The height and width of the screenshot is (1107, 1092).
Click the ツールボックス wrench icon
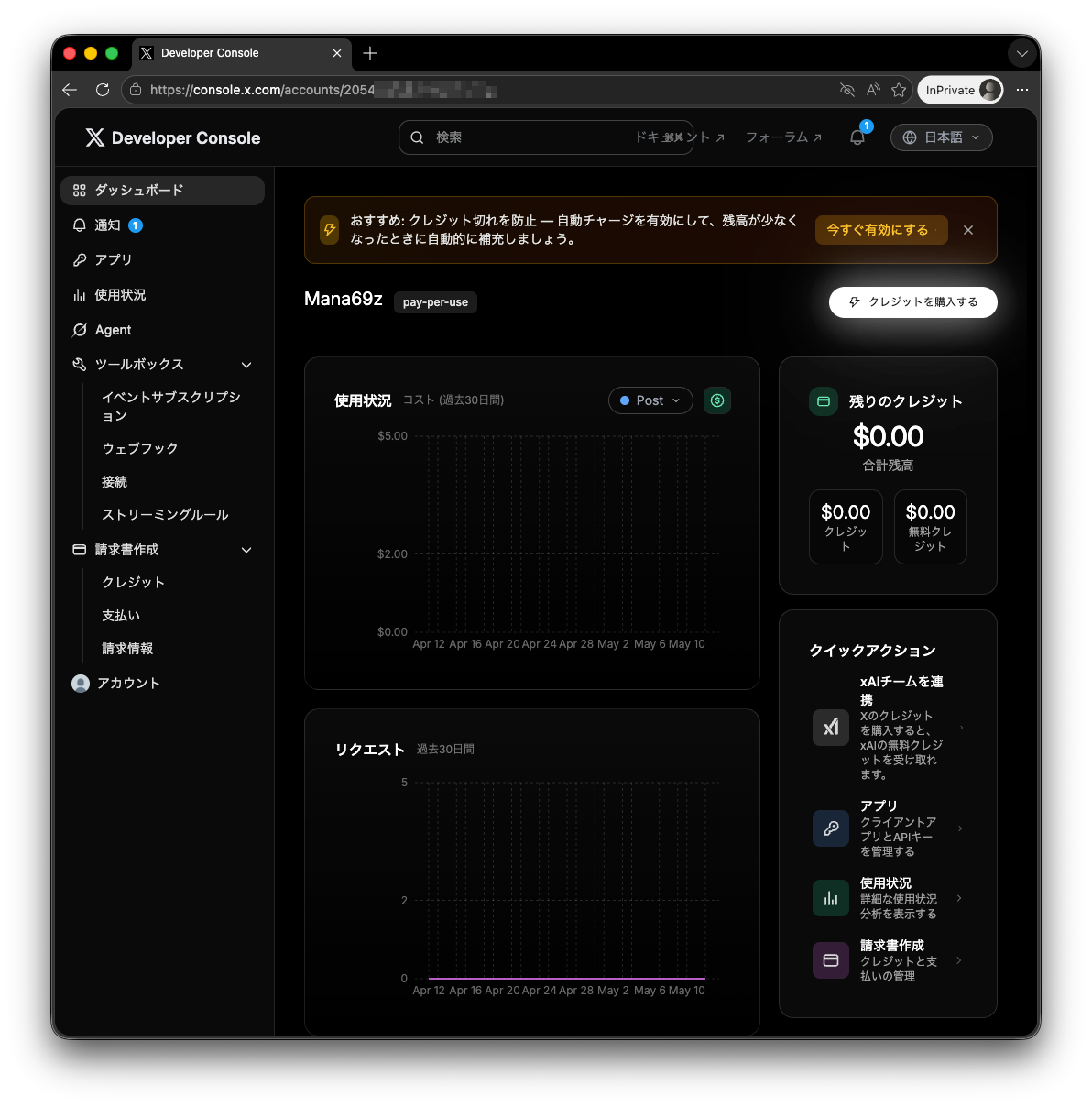coord(80,365)
